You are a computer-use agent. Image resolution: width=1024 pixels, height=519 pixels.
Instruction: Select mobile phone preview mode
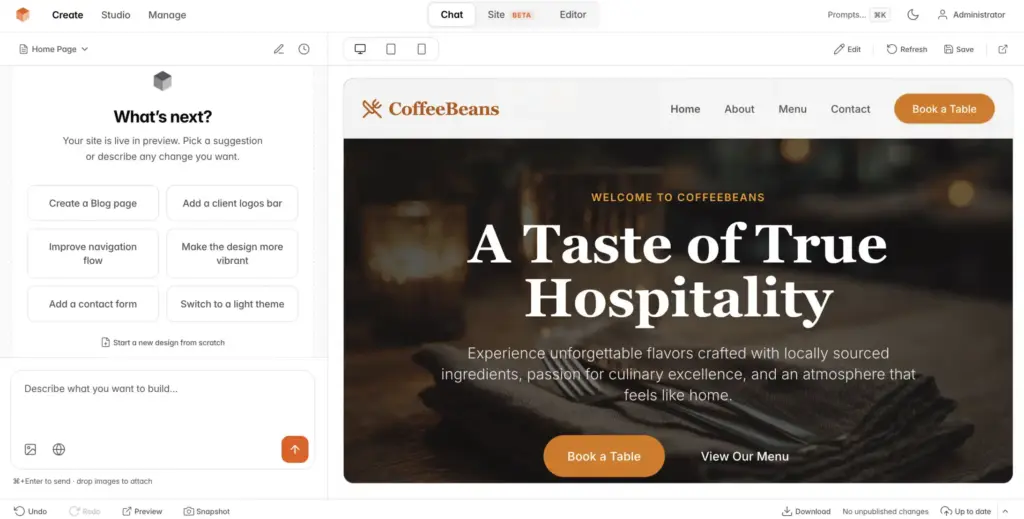[421, 49]
